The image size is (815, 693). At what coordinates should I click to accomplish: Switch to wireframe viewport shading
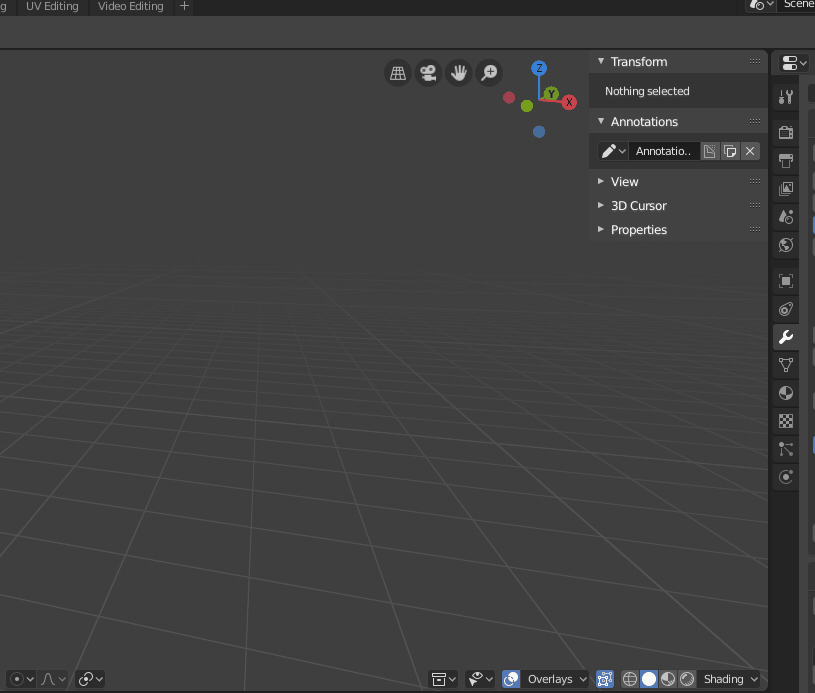[629, 678]
